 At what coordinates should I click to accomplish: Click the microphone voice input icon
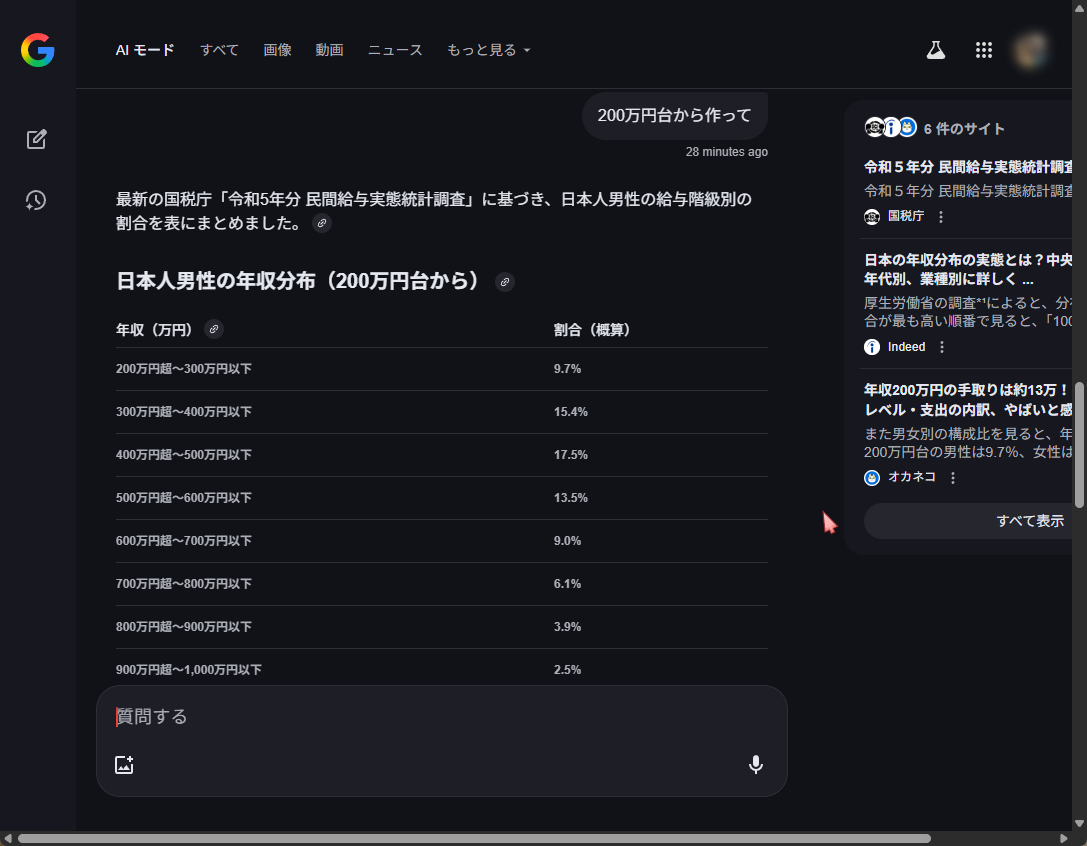click(x=756, y=765)
